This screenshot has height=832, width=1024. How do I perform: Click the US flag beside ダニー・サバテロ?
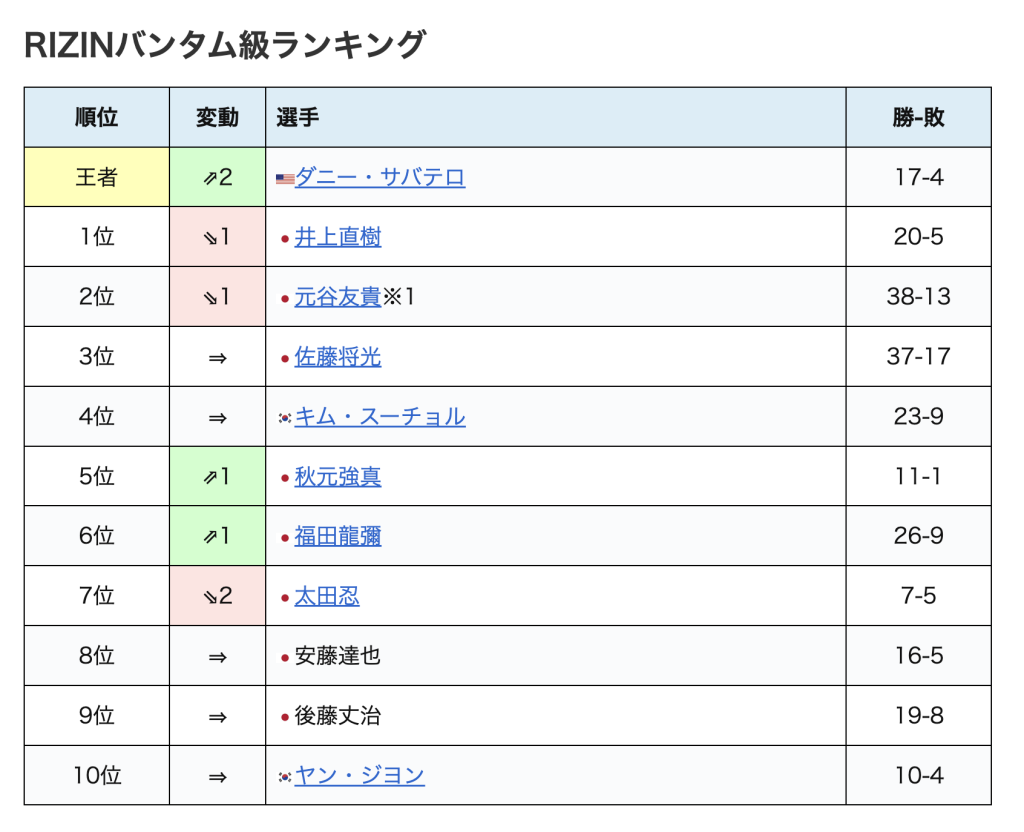285,179
